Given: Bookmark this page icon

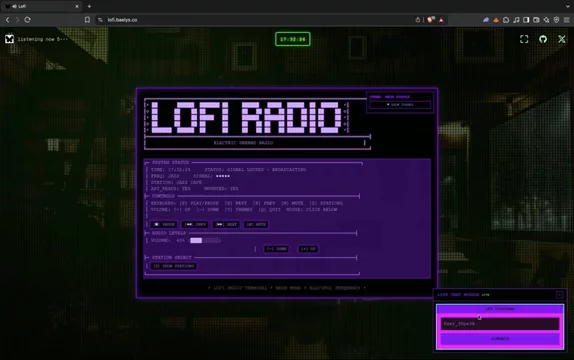Looking at the screenshot, I should (87, 20).
